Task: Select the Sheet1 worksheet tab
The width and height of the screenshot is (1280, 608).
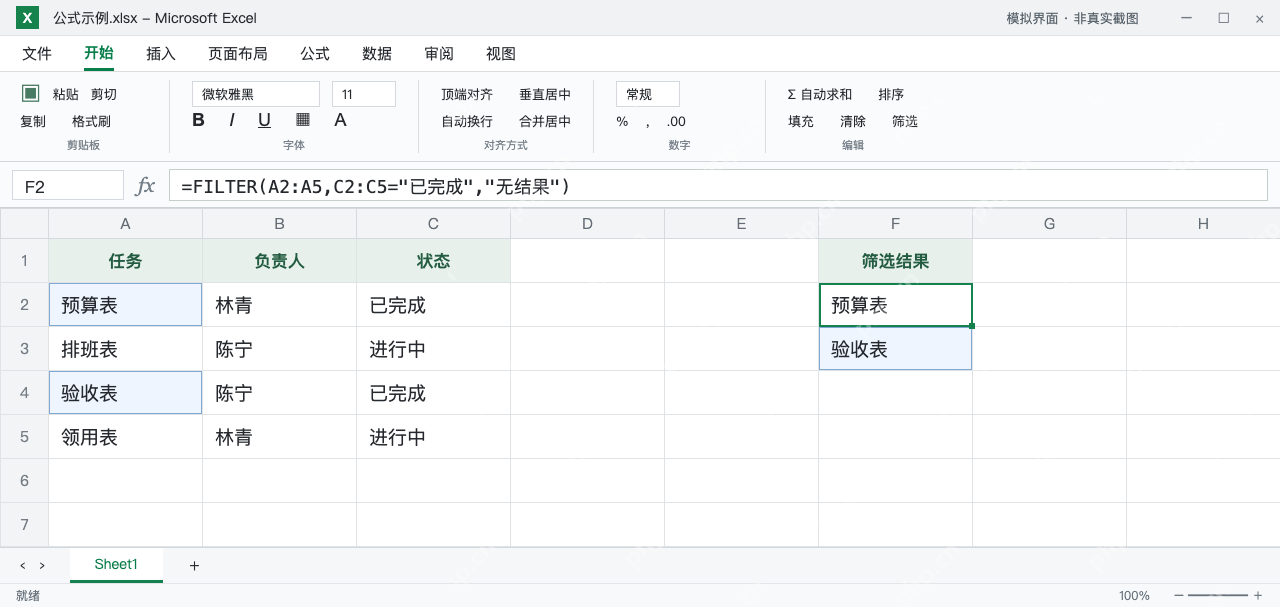Action: click(116, 565)
